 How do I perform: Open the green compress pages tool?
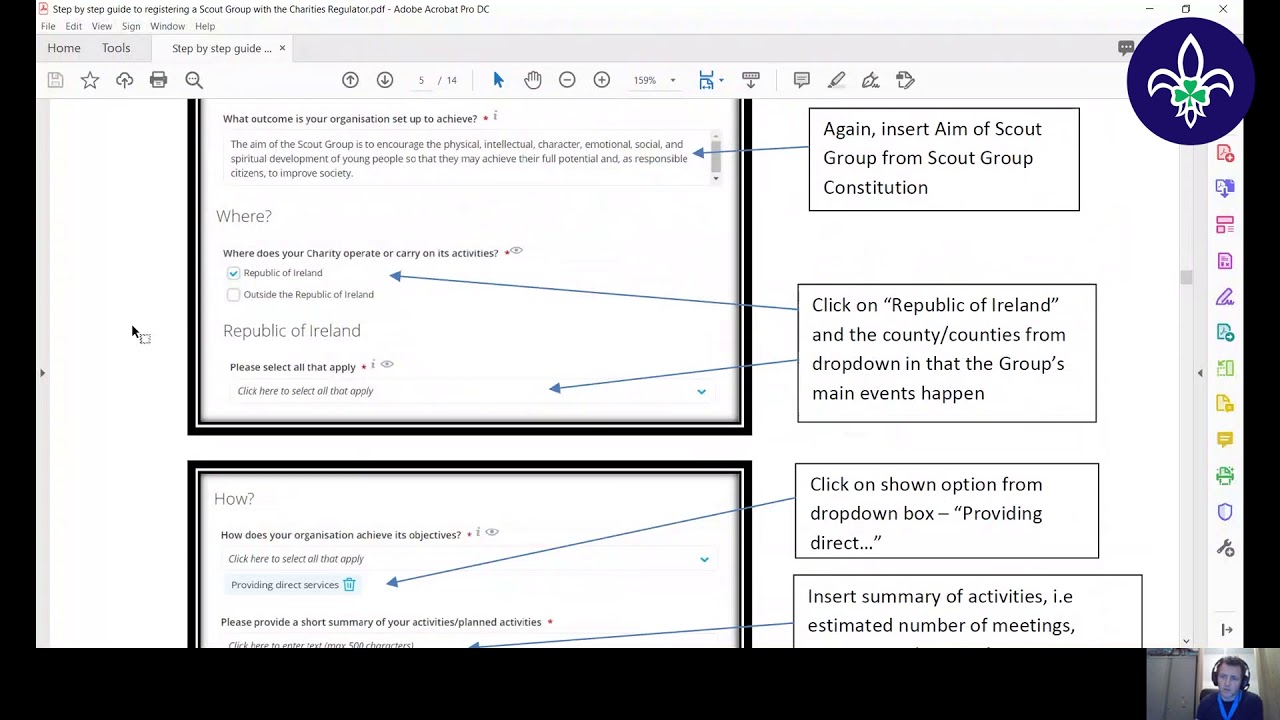pyautogui.click(x=1225, y=368)
